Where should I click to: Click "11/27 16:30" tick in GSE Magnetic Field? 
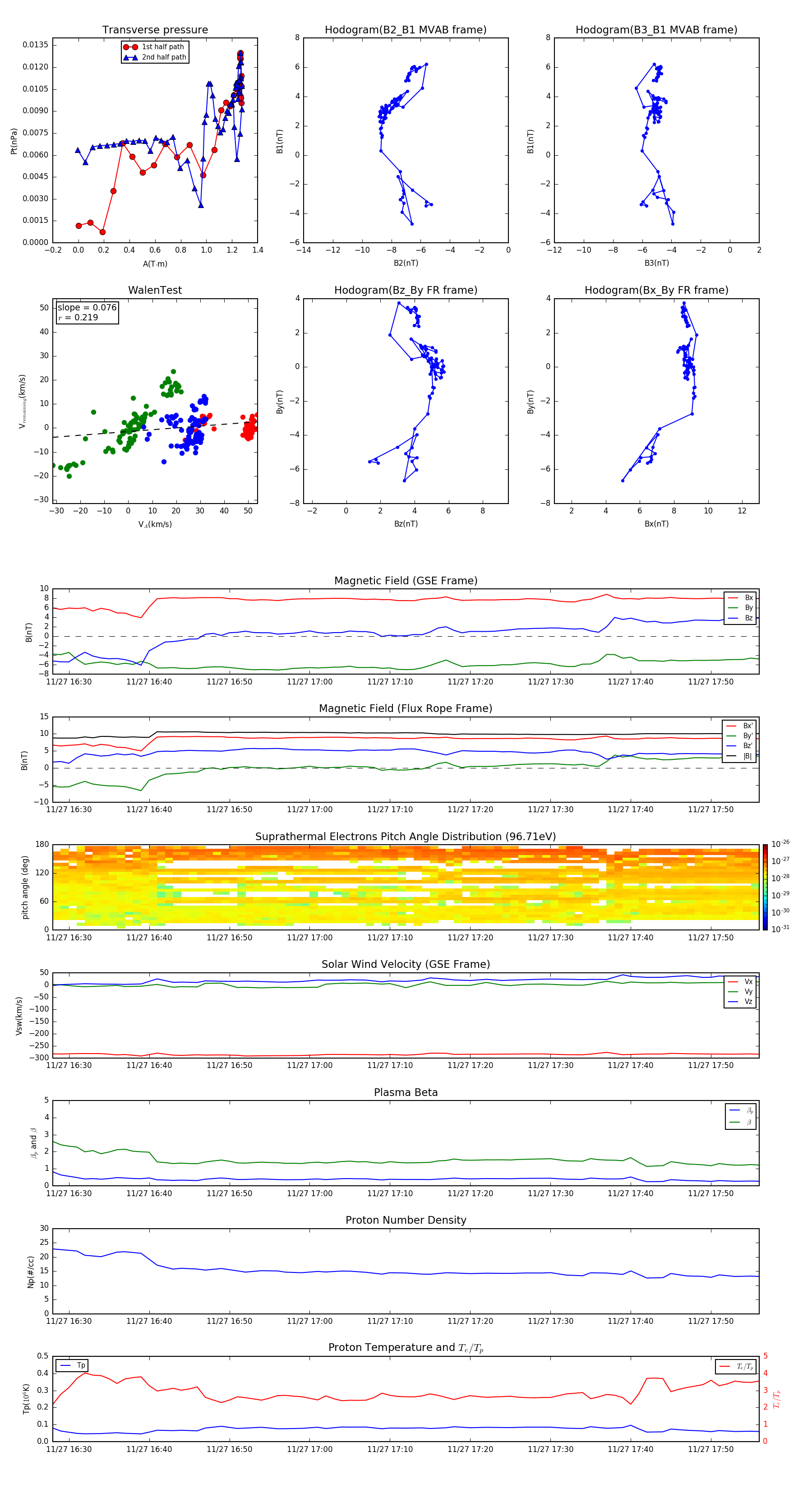pos(69,681)
